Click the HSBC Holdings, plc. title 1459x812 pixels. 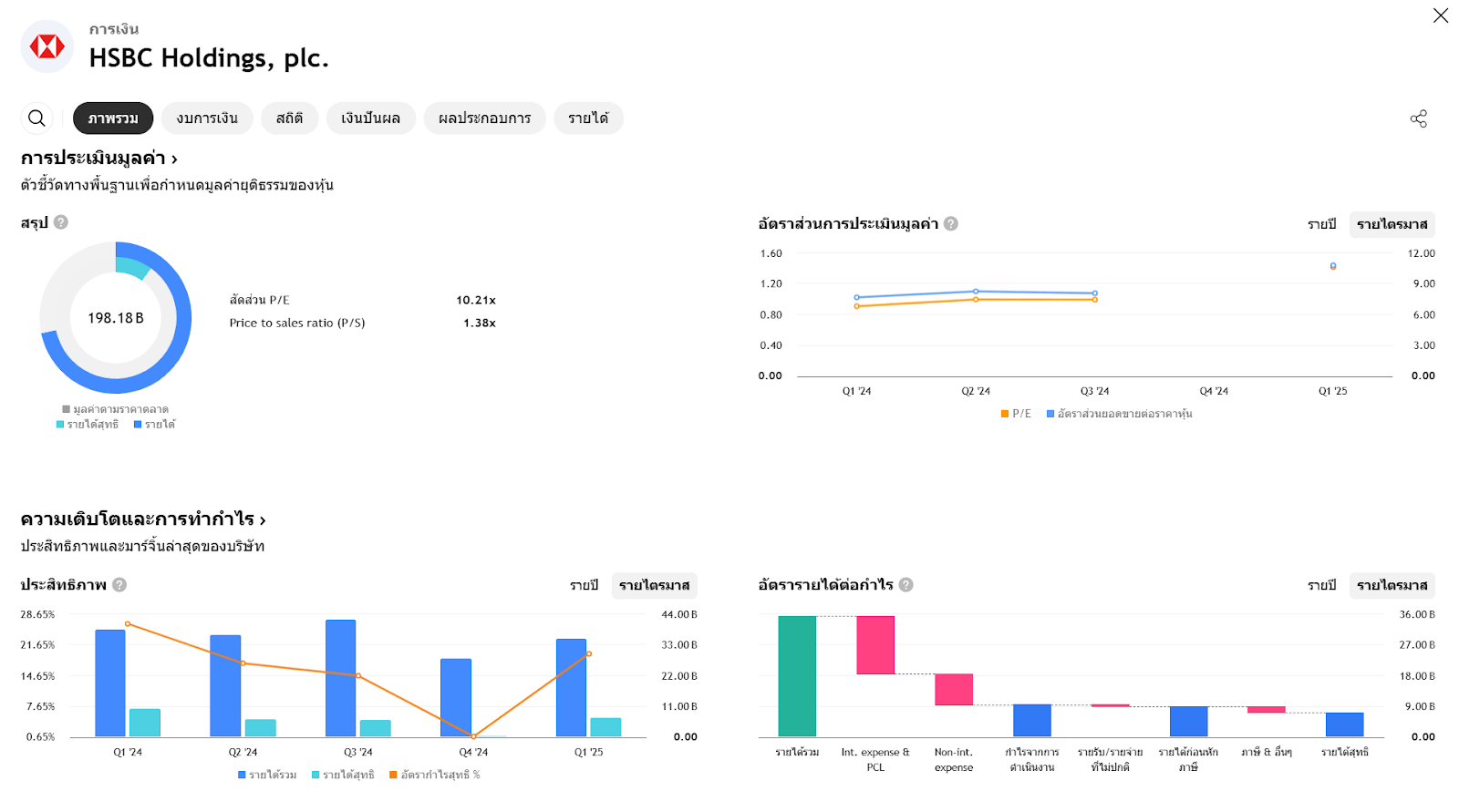coord(209,58)
